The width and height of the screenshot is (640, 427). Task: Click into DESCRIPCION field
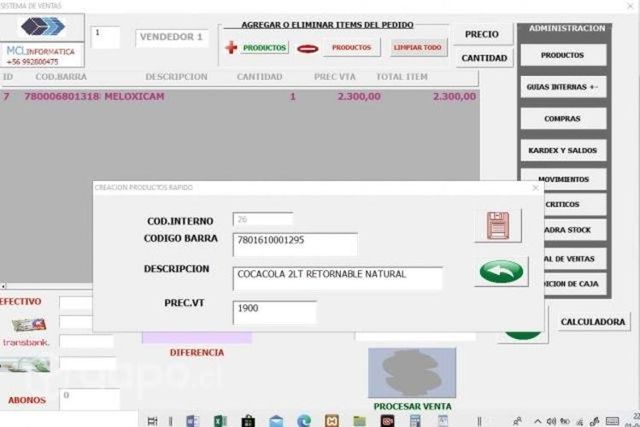338,278
